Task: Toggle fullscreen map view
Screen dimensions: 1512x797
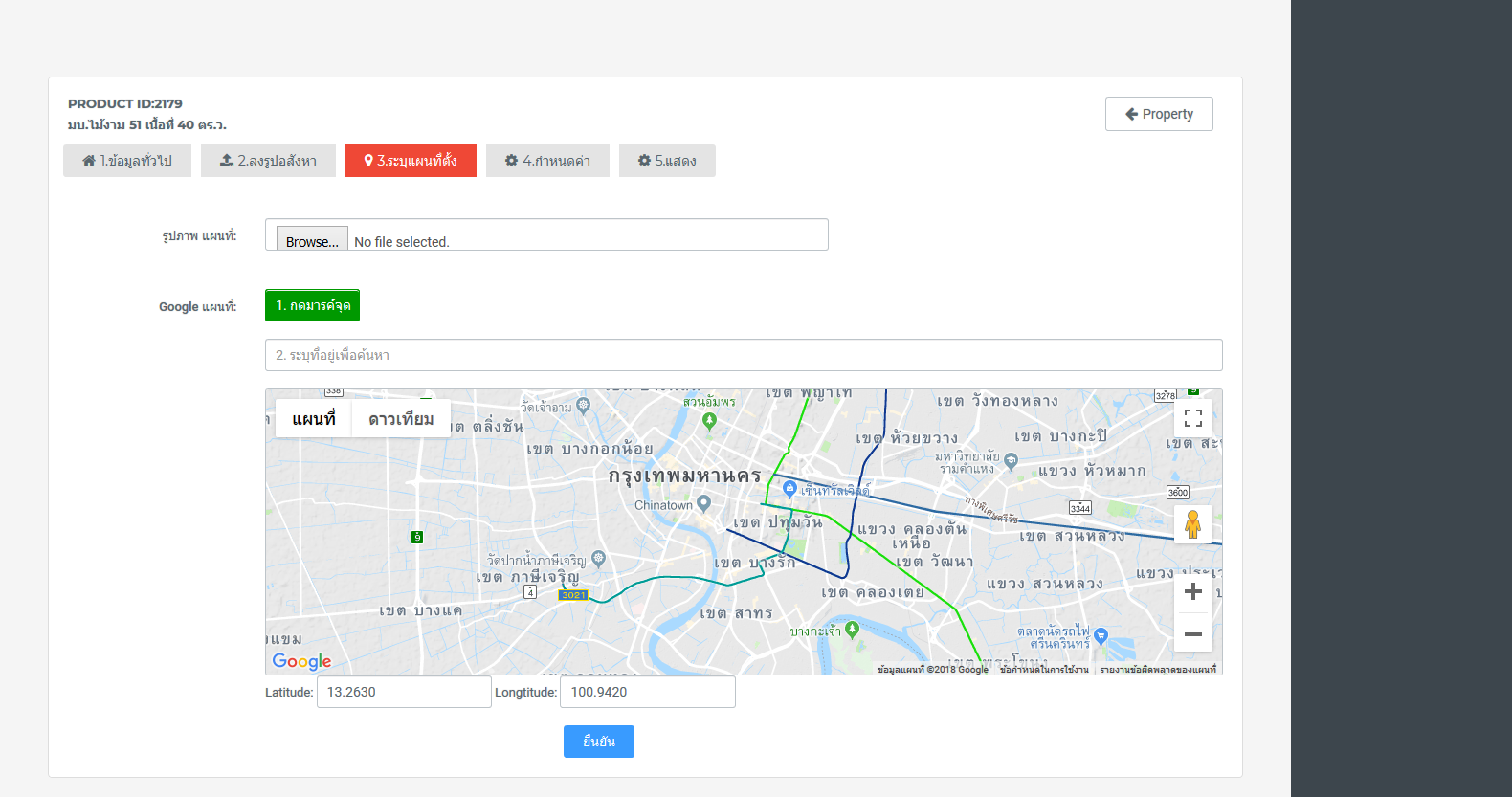Action: [1193, 418]
